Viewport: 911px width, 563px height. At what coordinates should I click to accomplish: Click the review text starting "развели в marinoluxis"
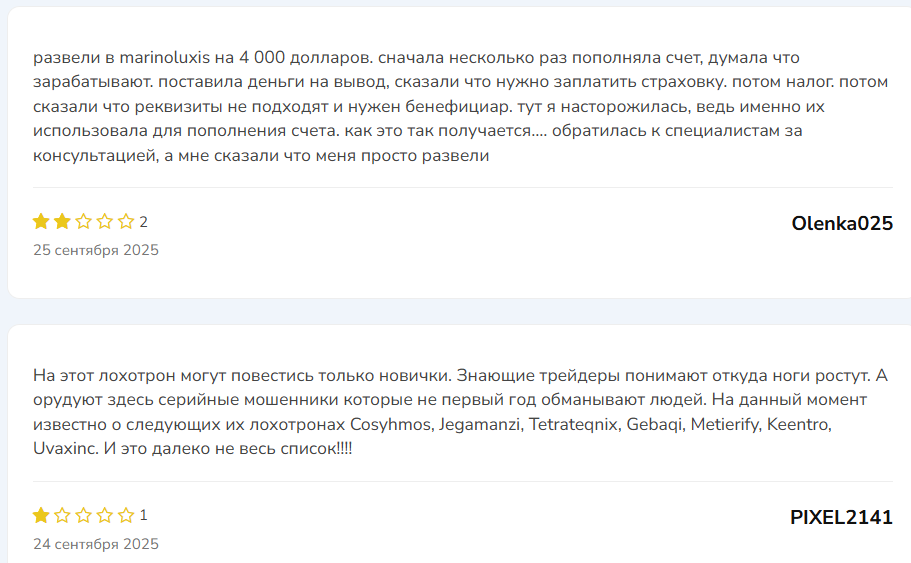pos(461,106)
